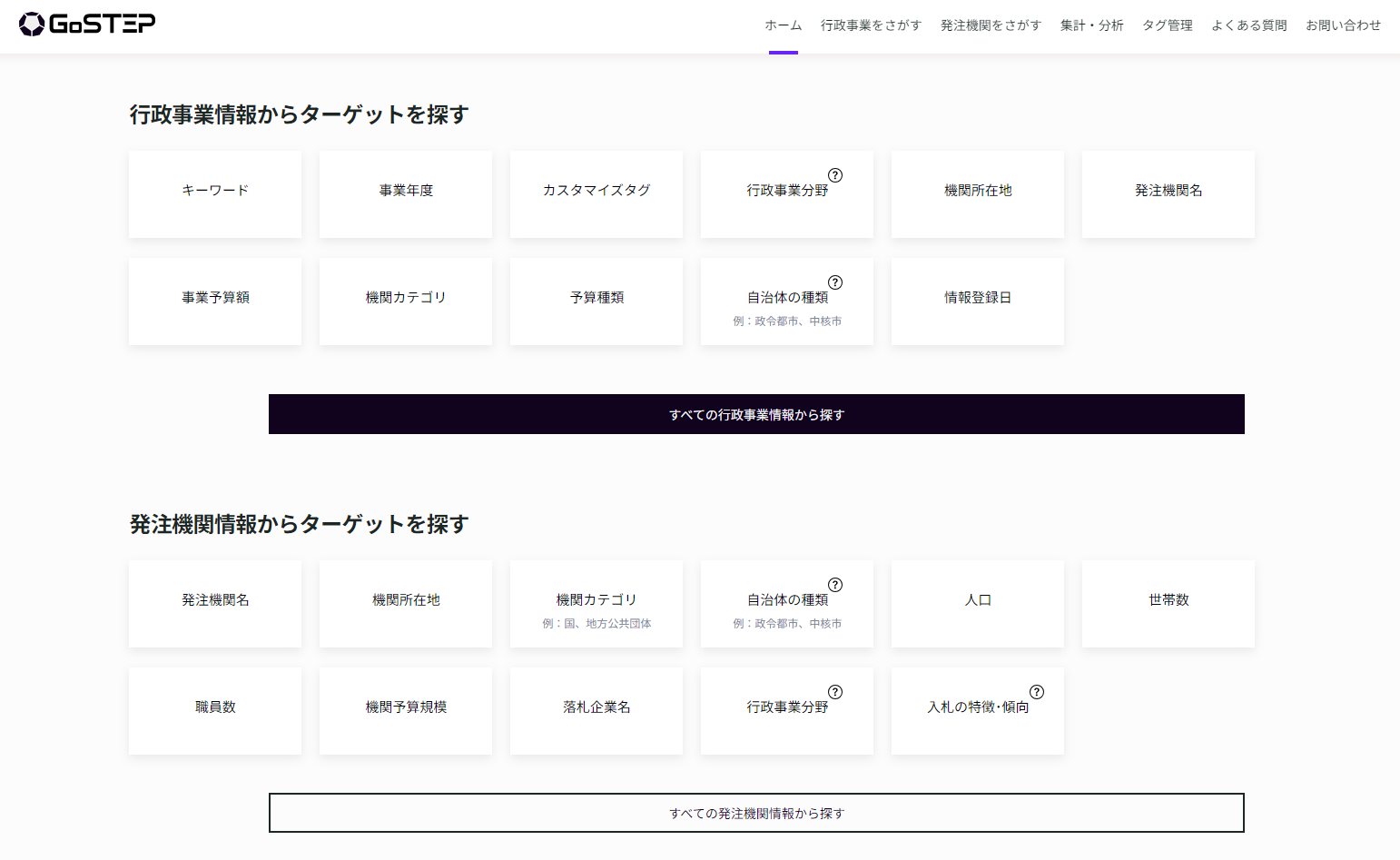This screenshot has height=860, width=1400.
Task: Click すべての発注機関情報から探す button
Action: tap(756, 813)
